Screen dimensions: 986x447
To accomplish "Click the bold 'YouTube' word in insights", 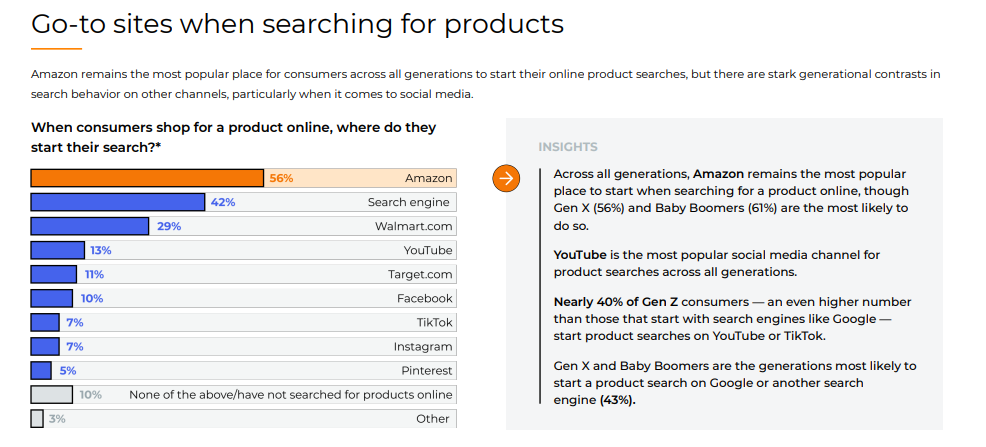I will (582, 255).
